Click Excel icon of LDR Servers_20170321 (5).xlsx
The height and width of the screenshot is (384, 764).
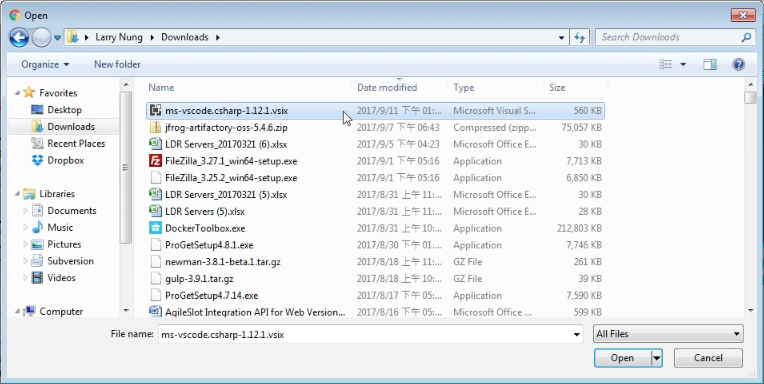tap(155, 194)
